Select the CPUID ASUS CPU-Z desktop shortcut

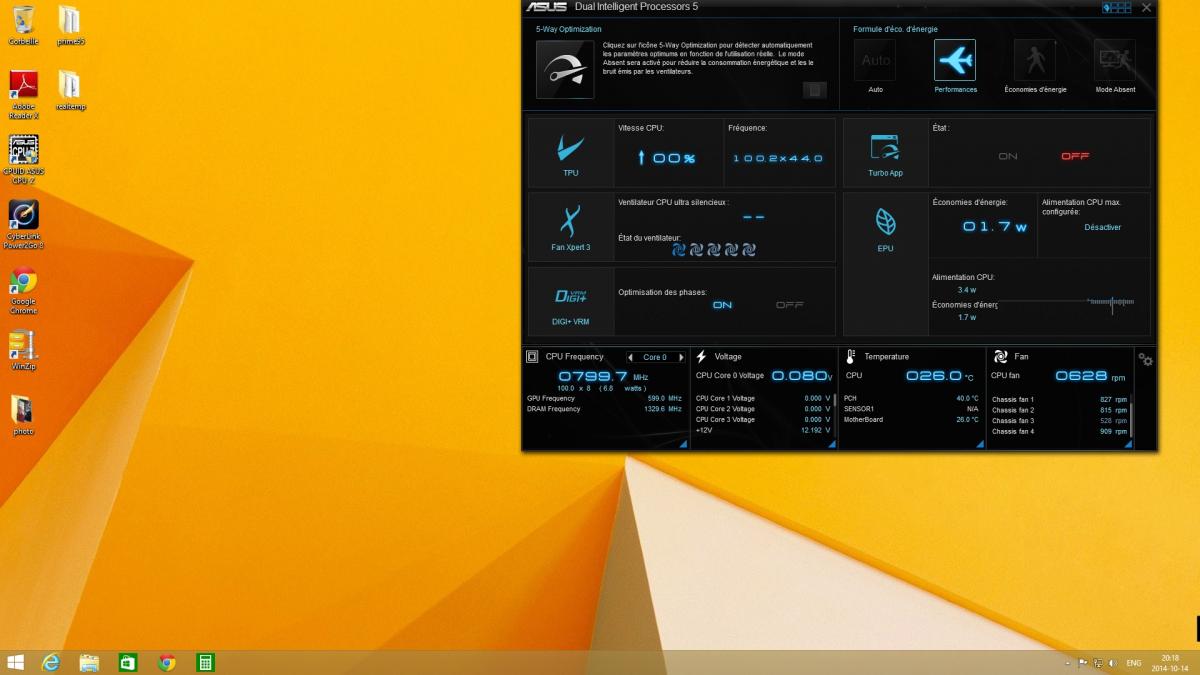[23, 160]
